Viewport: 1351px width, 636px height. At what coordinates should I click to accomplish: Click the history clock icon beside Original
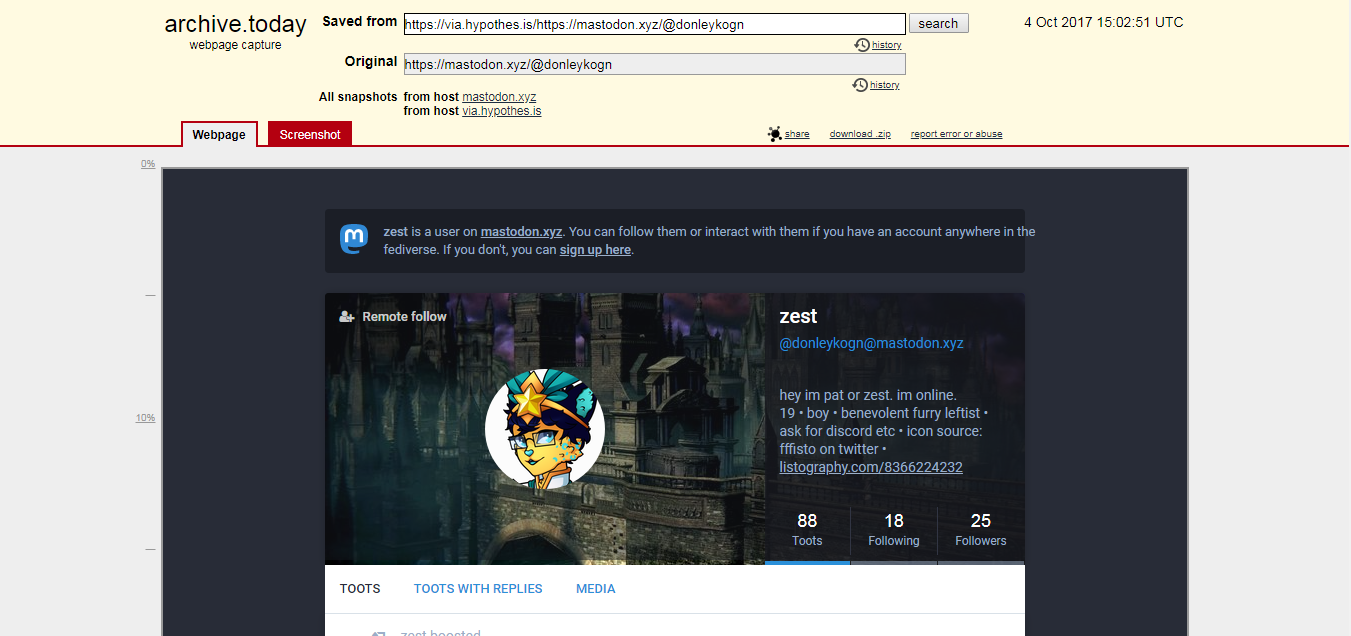[860, 85]
